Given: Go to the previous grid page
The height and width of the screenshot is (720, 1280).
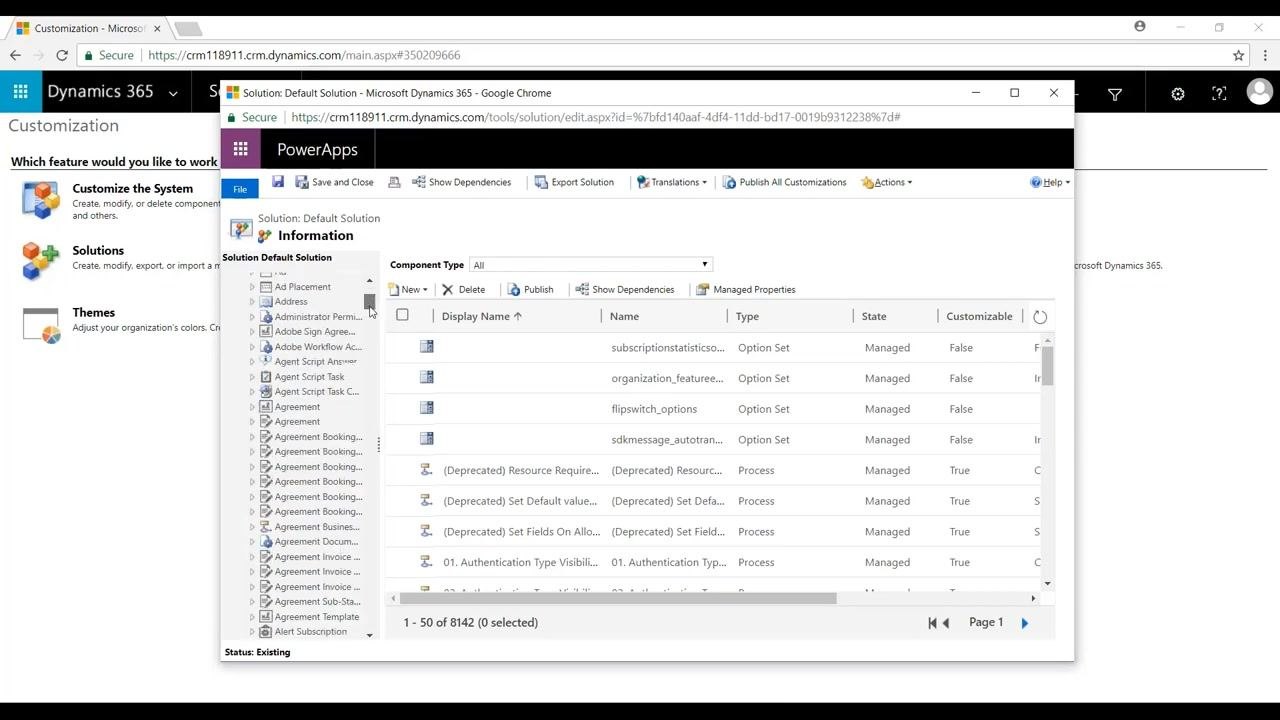Looking at the screenshot, I should pos(946,623).
